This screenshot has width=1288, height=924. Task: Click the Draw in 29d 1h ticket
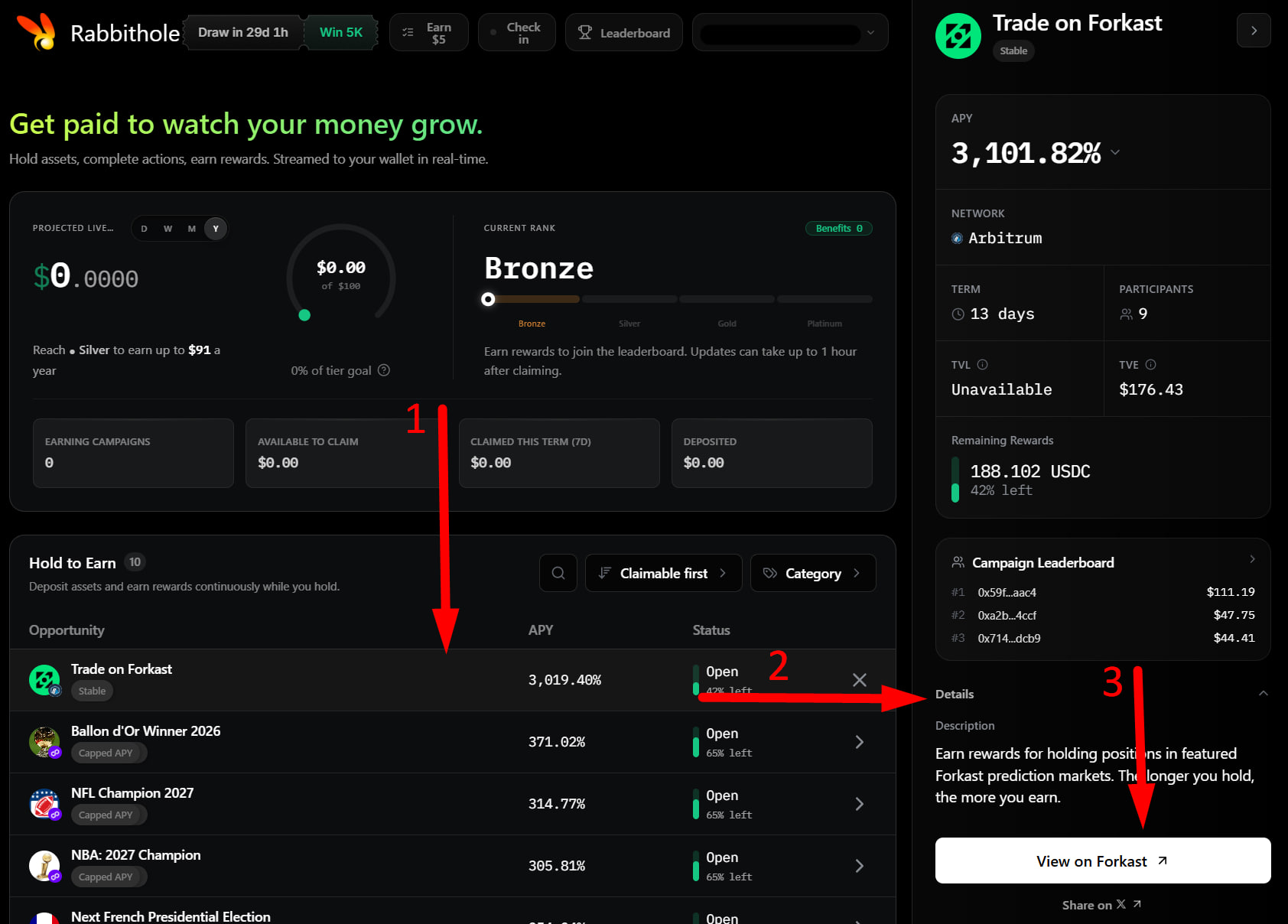[243, 33]
